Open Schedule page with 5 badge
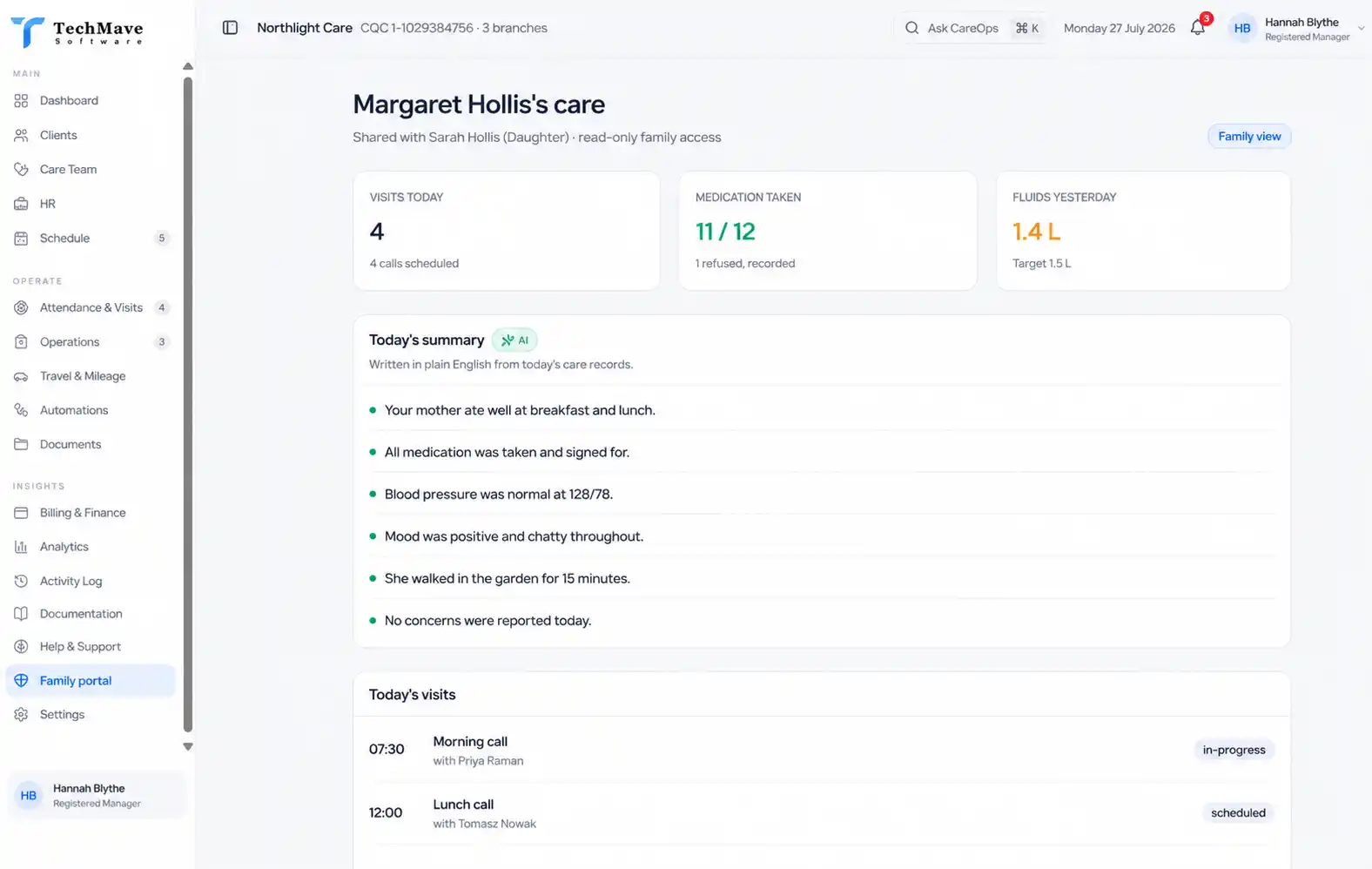1372x869 pixels. point(91,239)
